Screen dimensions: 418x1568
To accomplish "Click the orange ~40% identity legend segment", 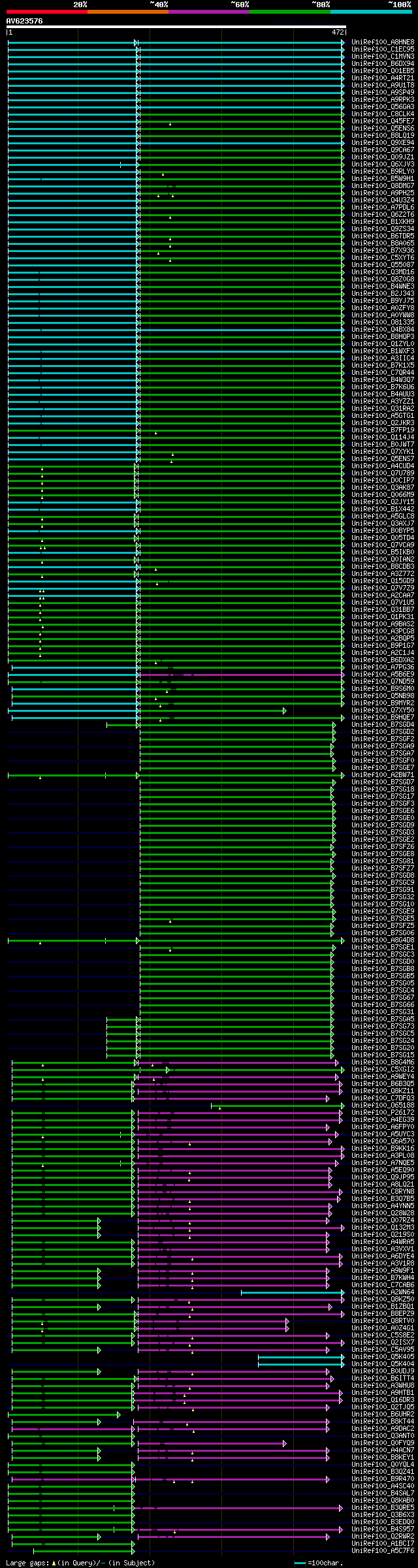I will point(128,11).
